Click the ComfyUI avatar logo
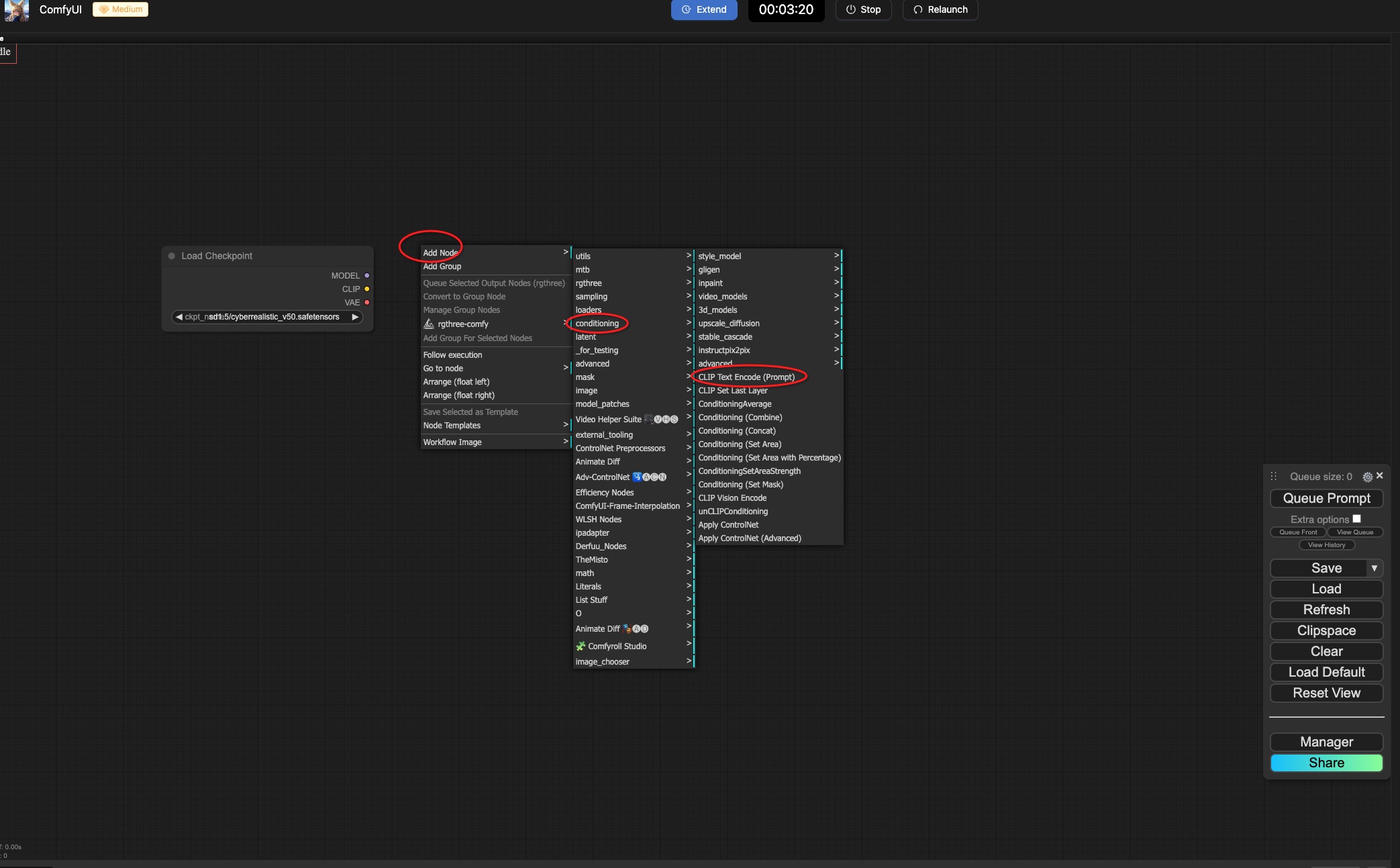Screen dimensions: 1400x868 (x=16, y=10)
